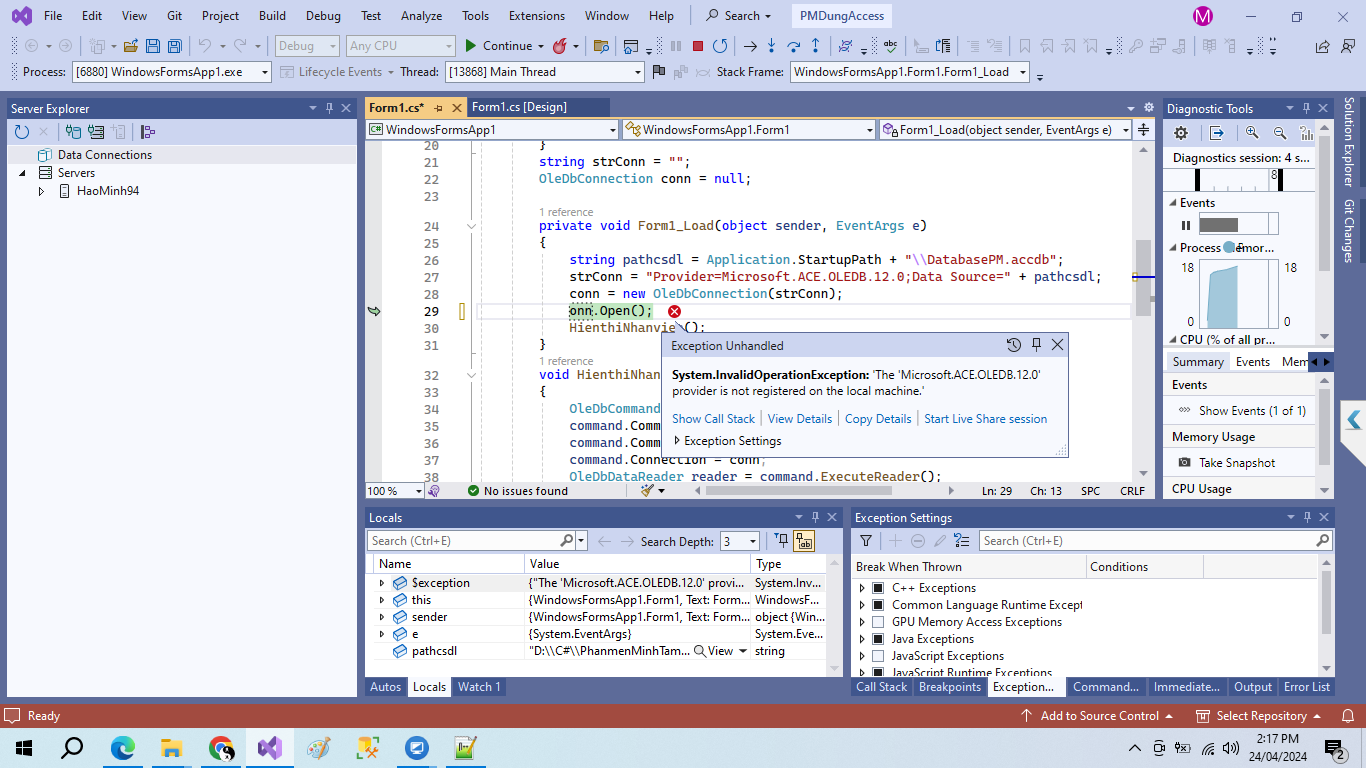Image resolution: width=1366 pixels, height=768 pixels.
Task: Stop debugging with the red square icon
Action: [x=698, y=46]
